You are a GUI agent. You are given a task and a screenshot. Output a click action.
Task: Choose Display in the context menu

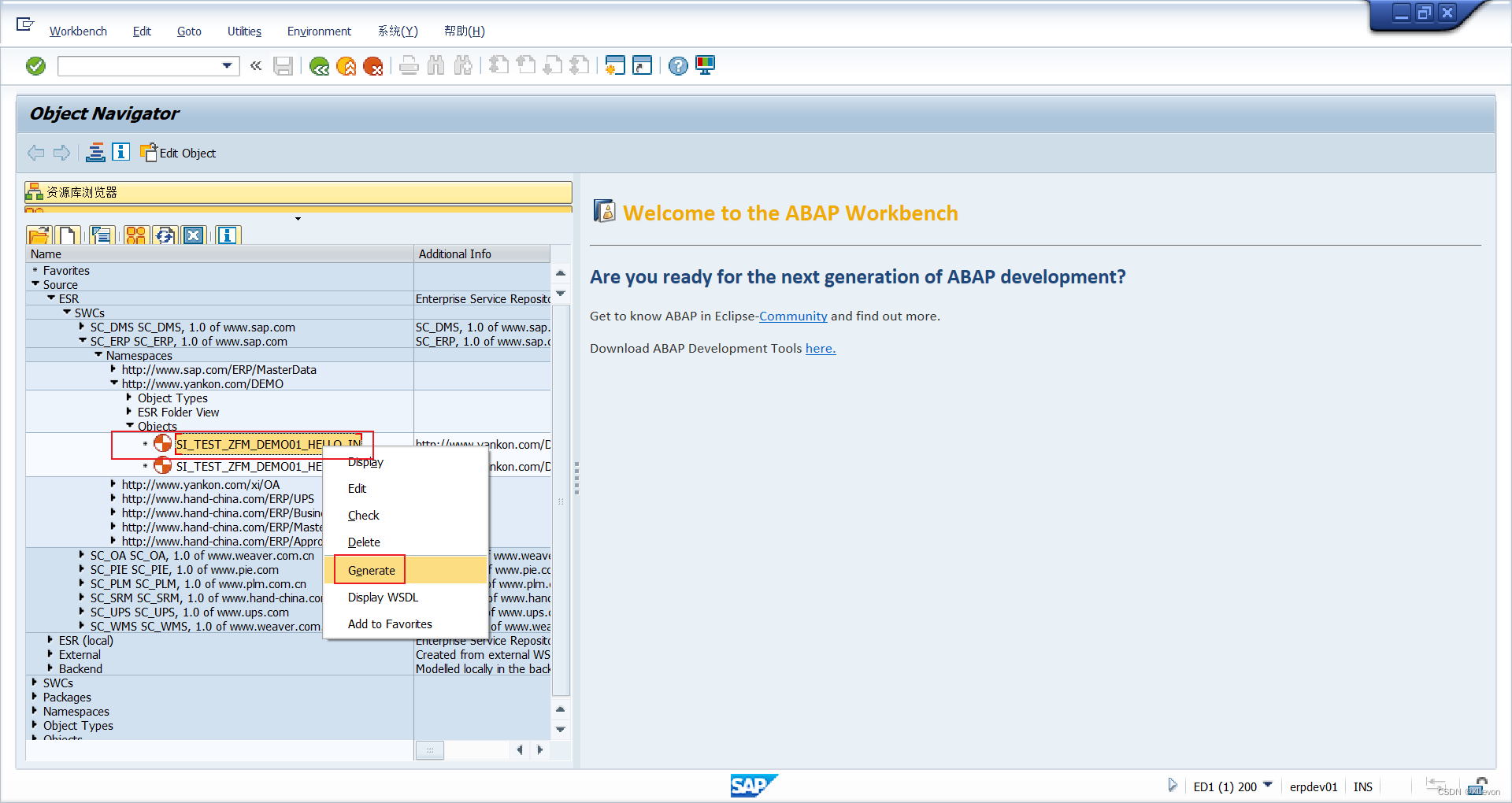pyautogui.click(x=365, y=462)
